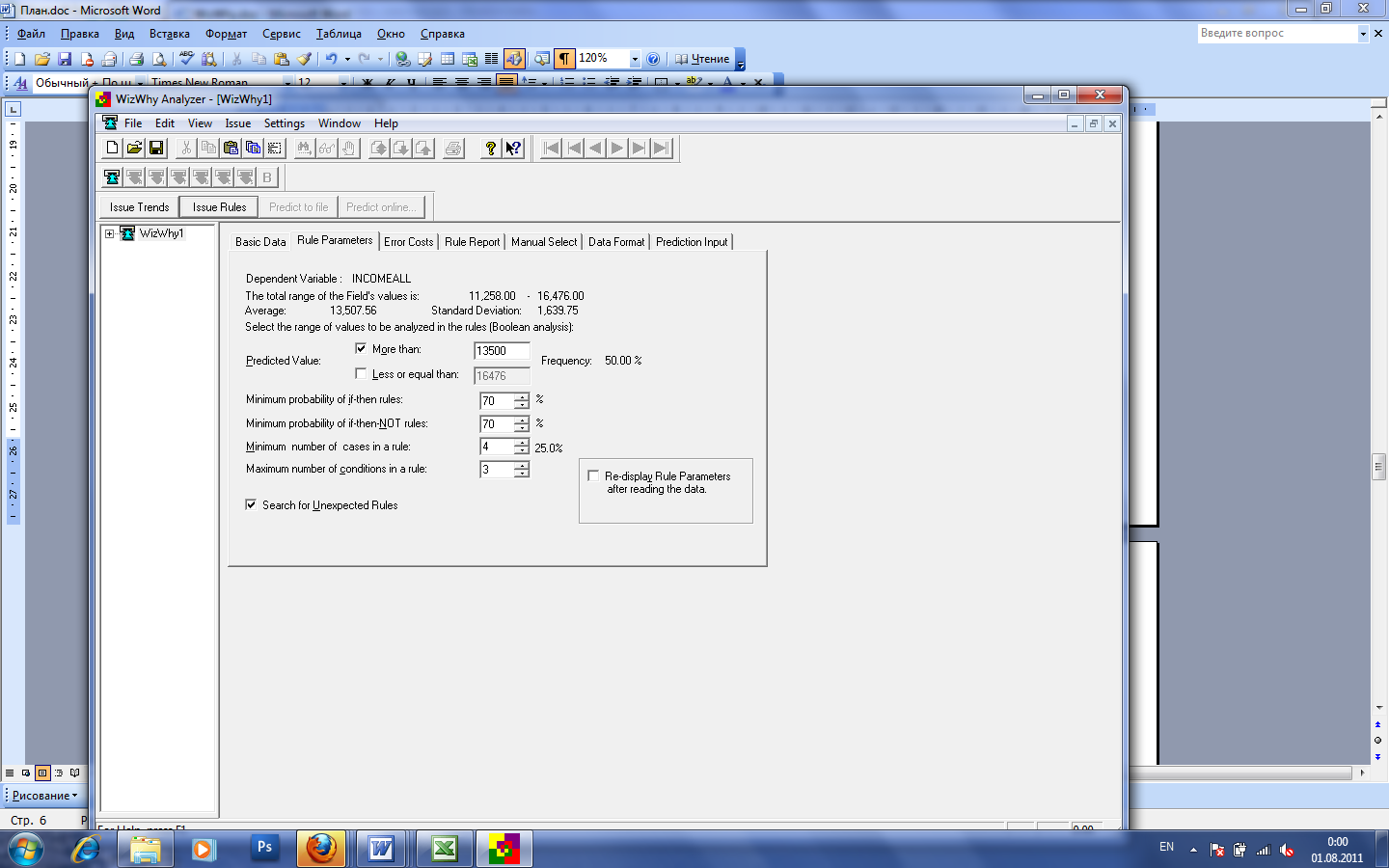Click Word's blue Help question icon
The image size is (1389, 868).
pyautogui.click(x=653, y=59)
